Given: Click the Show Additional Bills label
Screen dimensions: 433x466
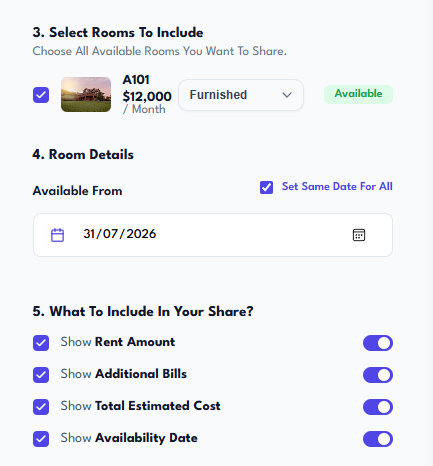Looking at the screenshot, I should (124, 374).
